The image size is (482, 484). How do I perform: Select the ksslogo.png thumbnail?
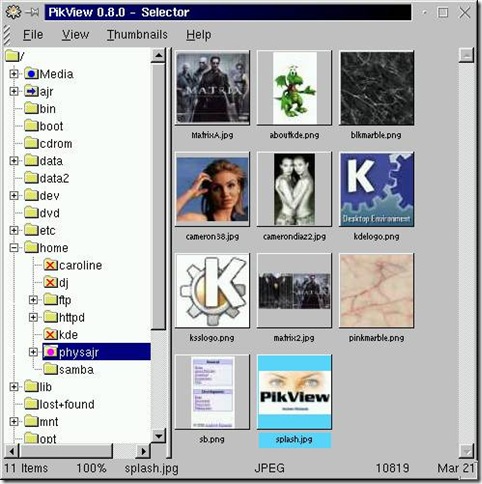(212, 291)
